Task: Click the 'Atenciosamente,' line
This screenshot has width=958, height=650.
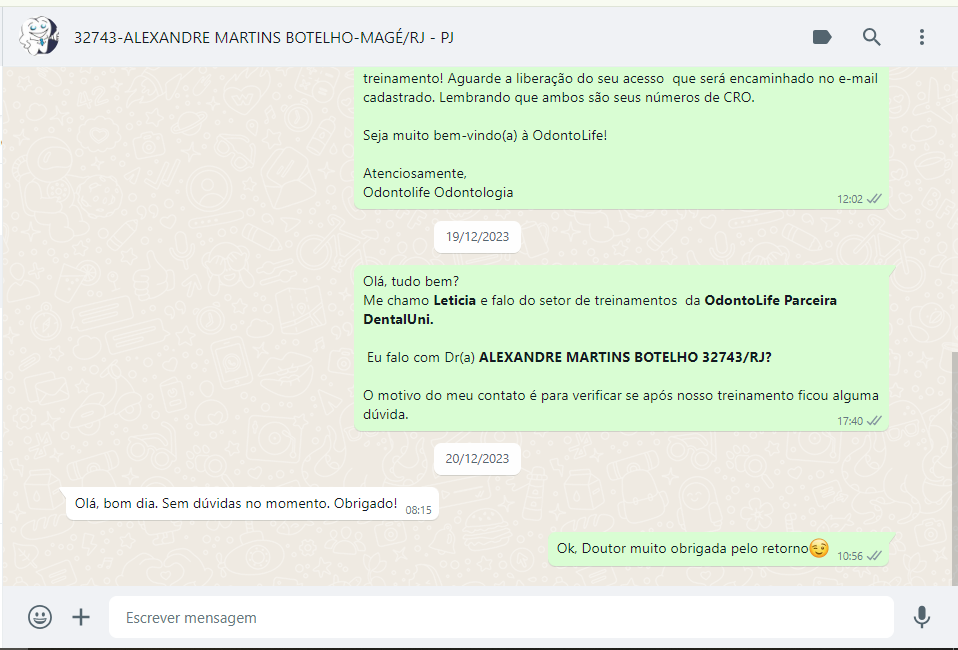Action: [415, 173]
